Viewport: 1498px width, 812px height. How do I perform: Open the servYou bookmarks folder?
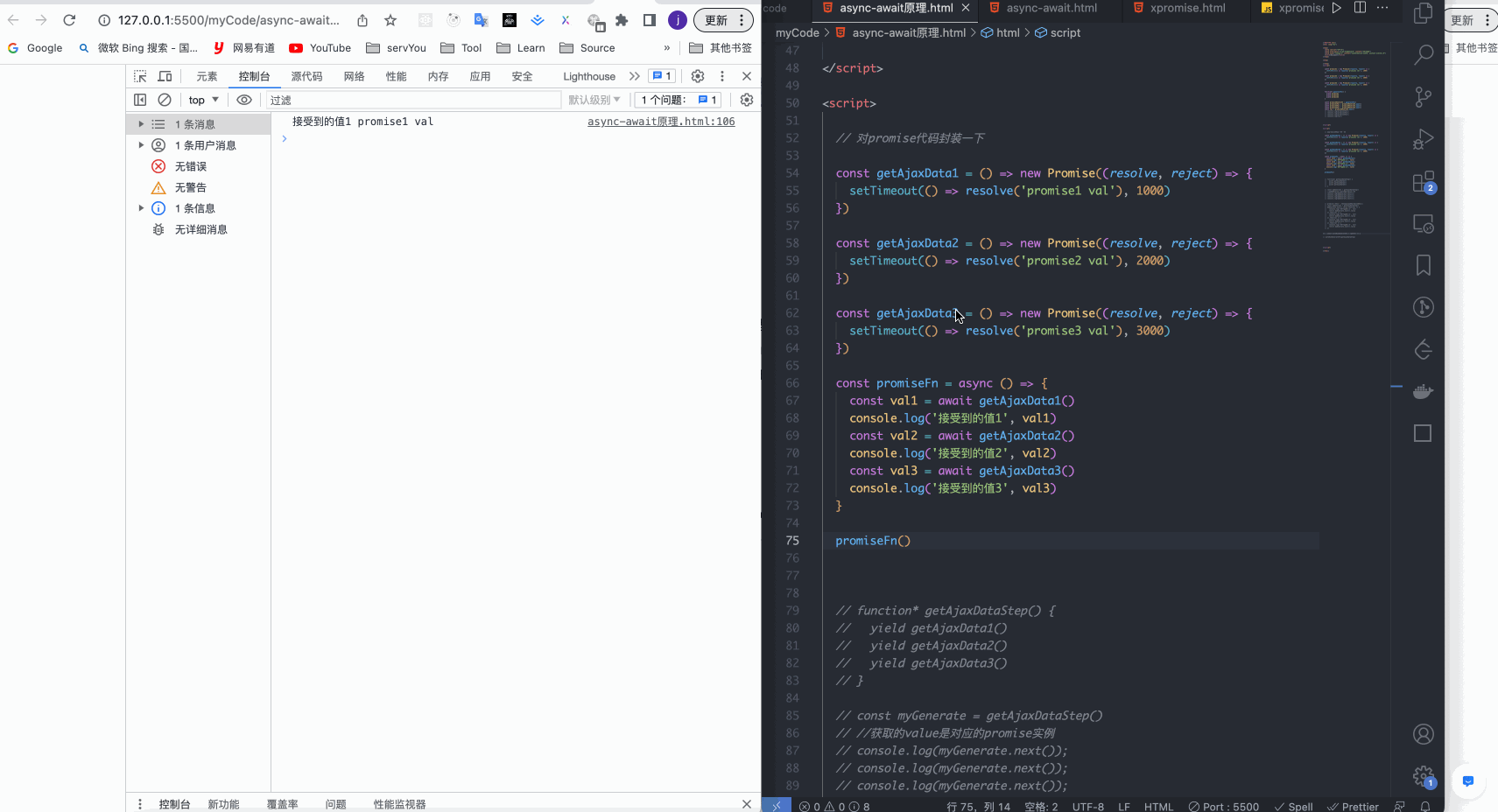coord(396,48)
